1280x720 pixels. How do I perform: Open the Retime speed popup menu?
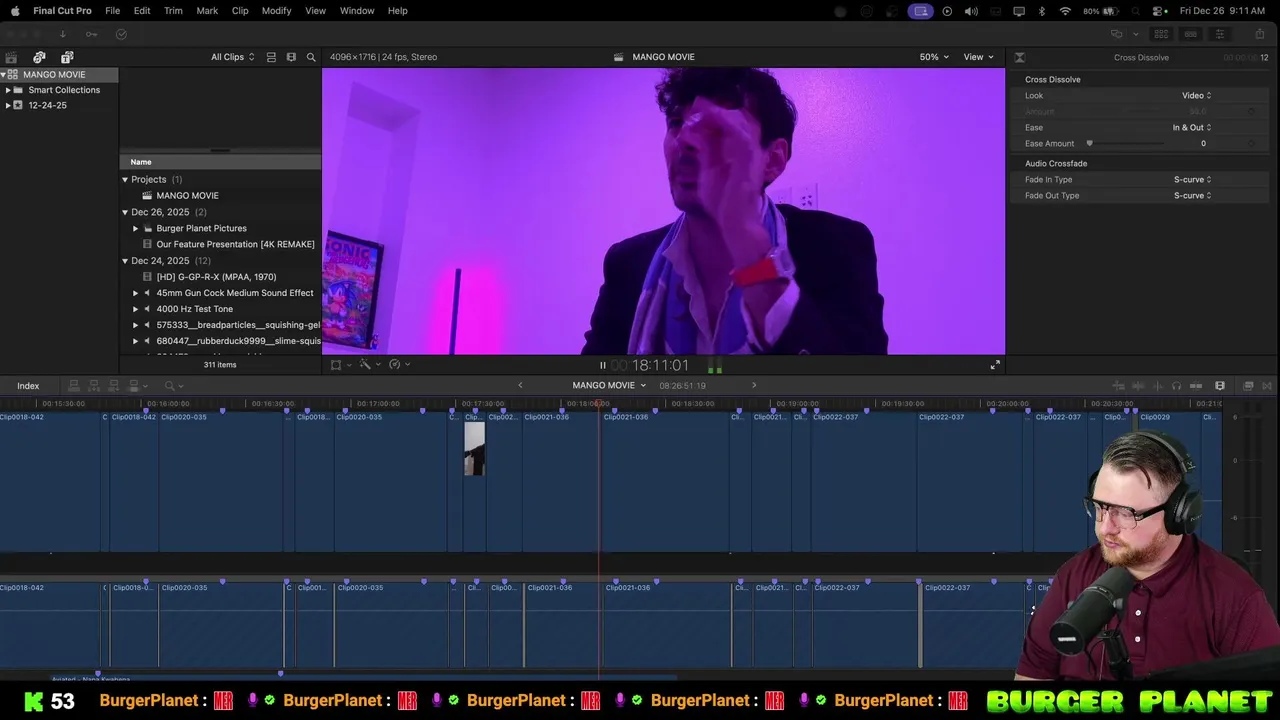pyautogui.click(x=399, y=365)
